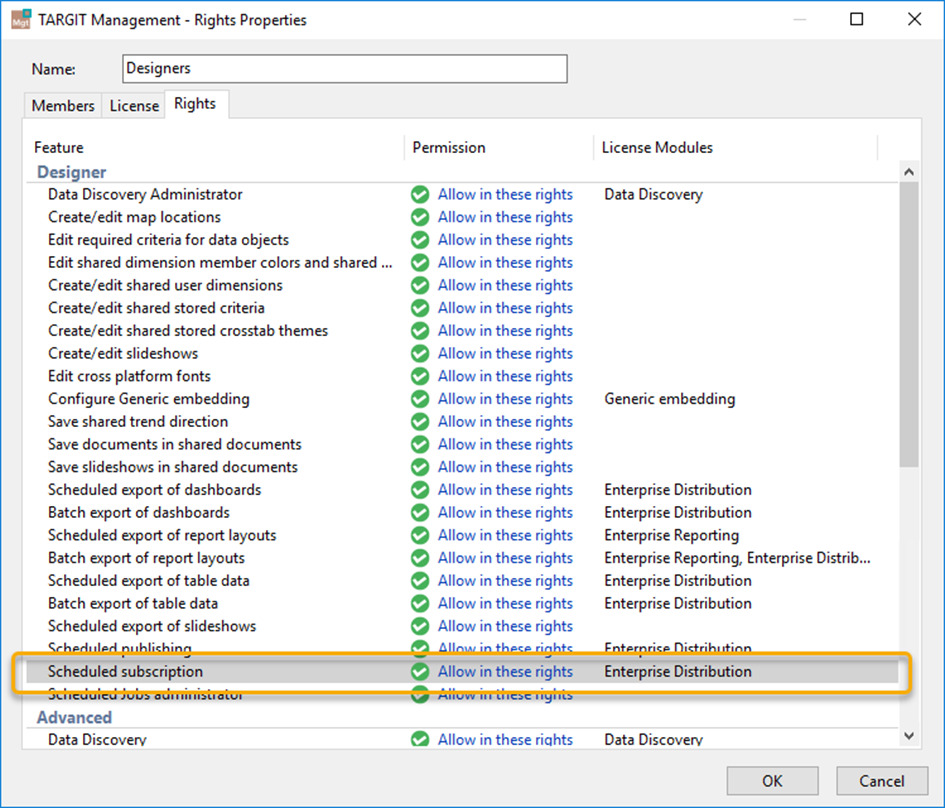Click check icon for Scheduled export of slideshows

pos(420,626)
